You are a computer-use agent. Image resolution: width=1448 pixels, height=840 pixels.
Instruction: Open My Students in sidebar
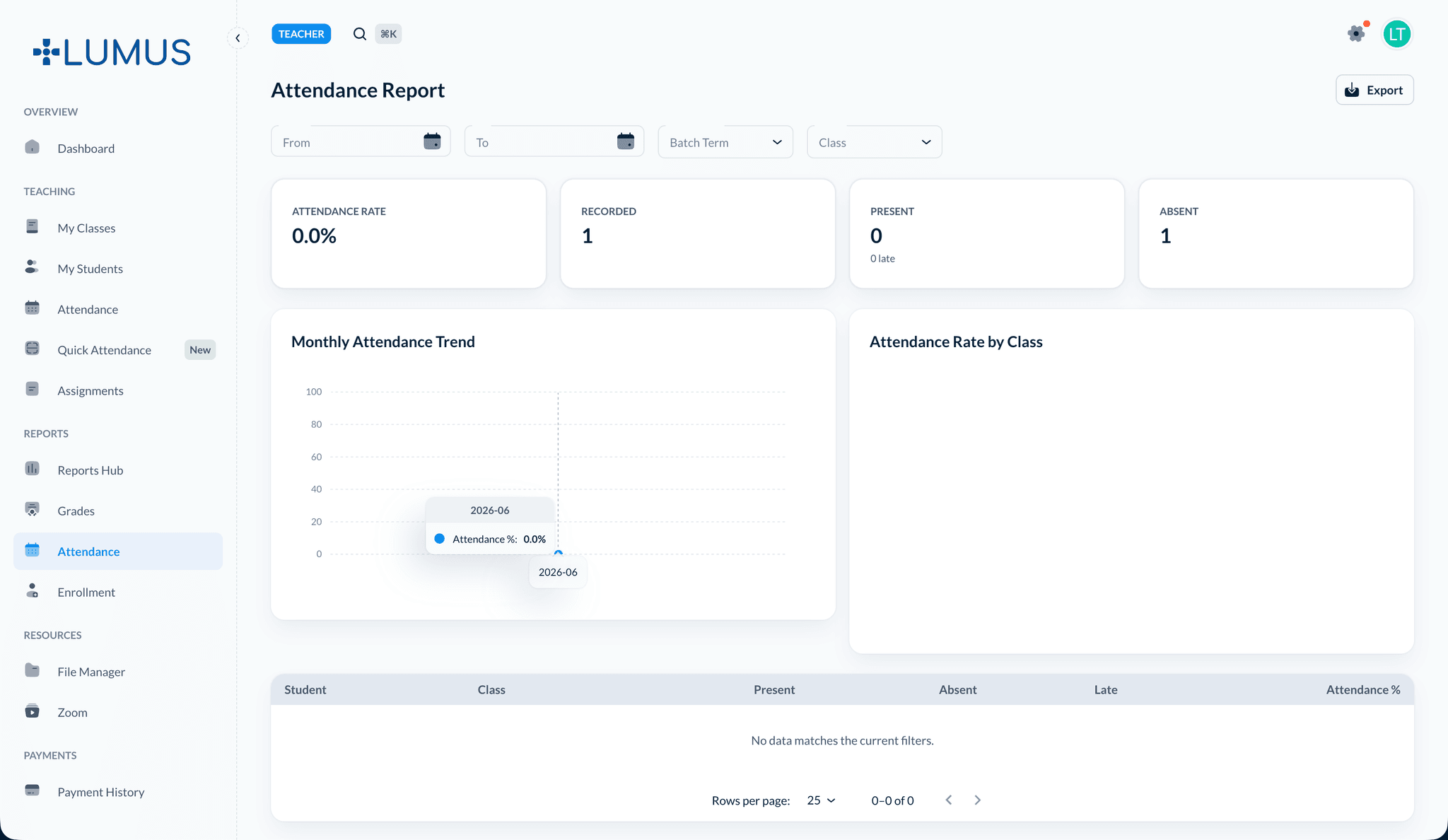click(118, 269)
